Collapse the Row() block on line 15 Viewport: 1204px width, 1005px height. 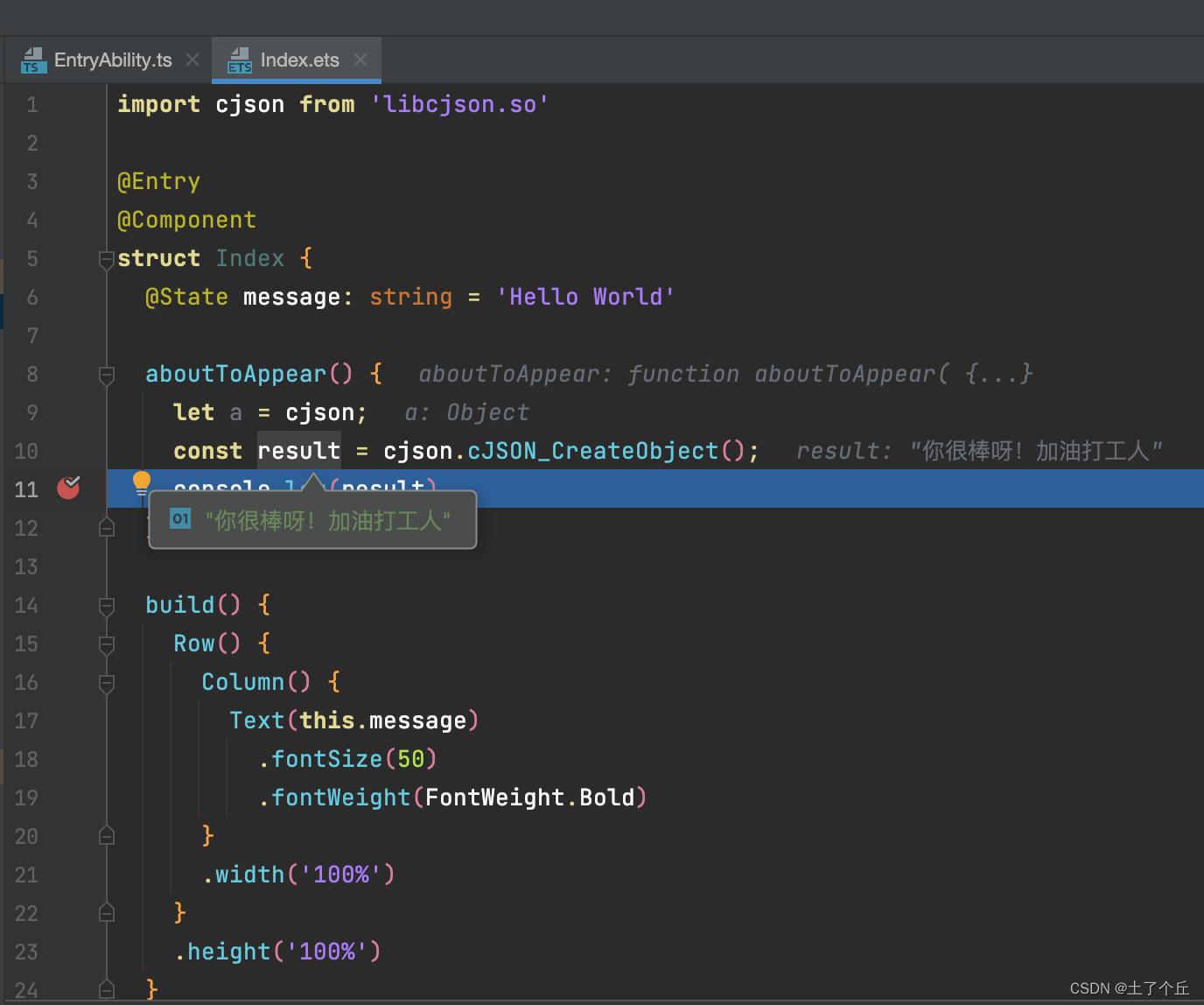107,644
